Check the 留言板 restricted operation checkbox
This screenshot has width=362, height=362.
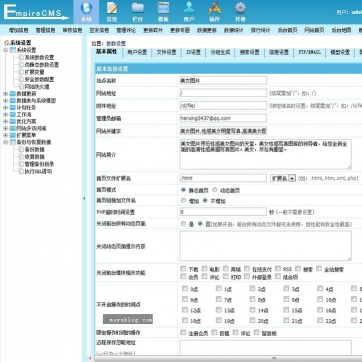click(x=257, y=332)
